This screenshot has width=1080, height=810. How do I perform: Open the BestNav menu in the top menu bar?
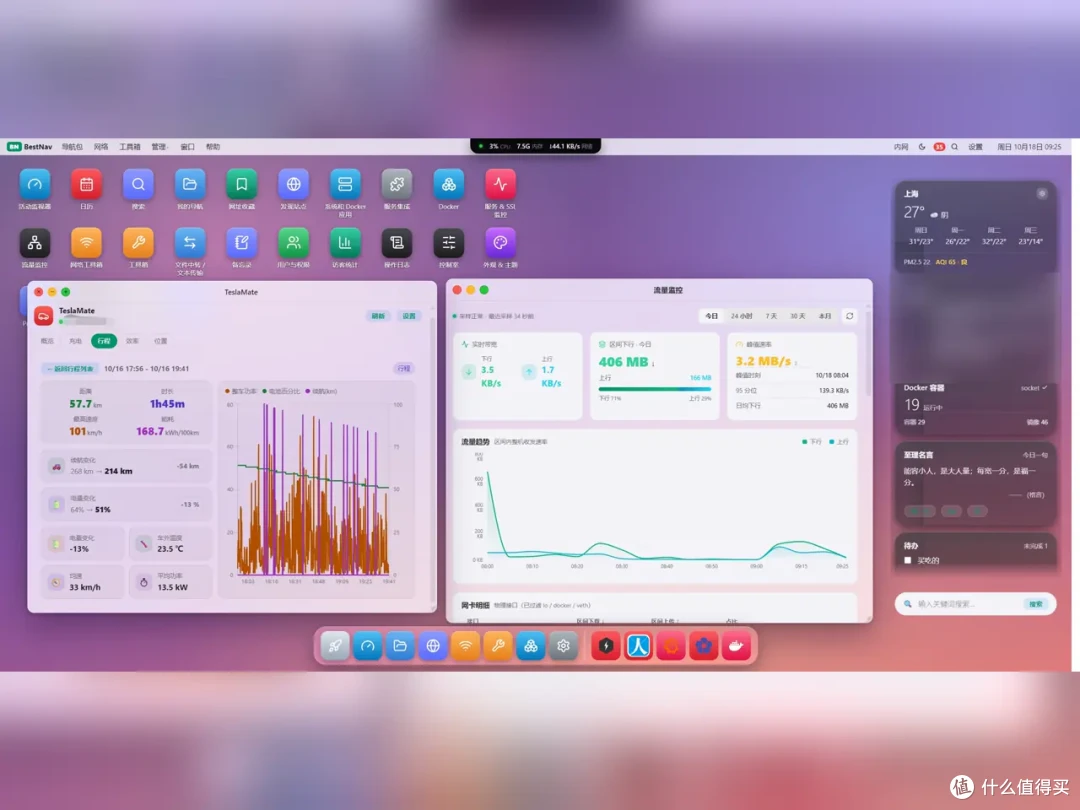pyautogui.click(x=30, y=147)
